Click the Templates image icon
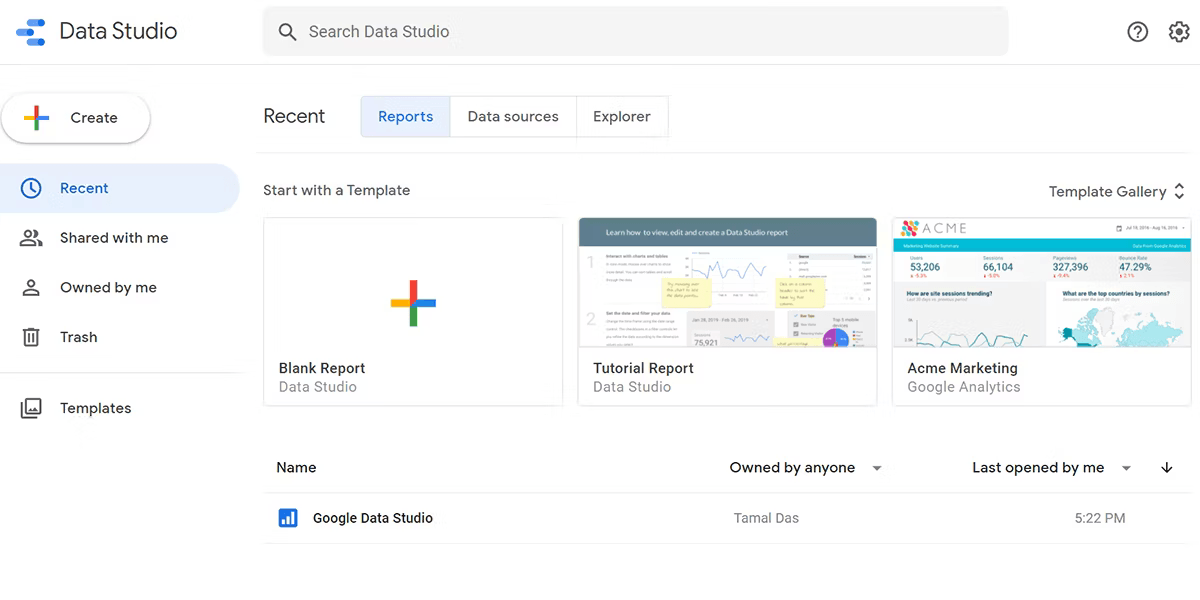 tap(31, 408)
